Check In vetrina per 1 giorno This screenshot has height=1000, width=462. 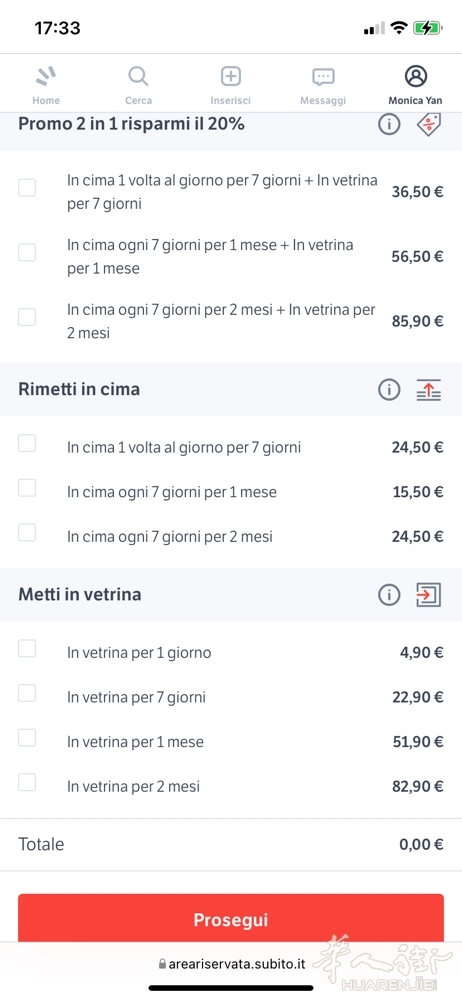(x=27, y=649)
